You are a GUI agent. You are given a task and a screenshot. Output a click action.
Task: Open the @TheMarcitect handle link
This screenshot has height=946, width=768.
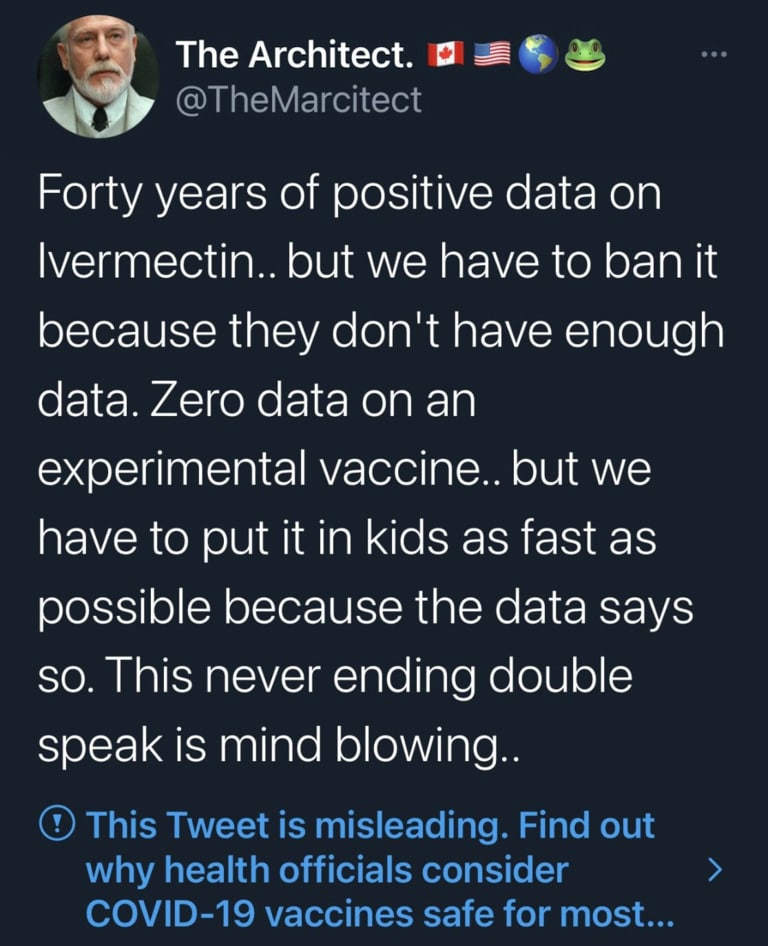[299, 99]
